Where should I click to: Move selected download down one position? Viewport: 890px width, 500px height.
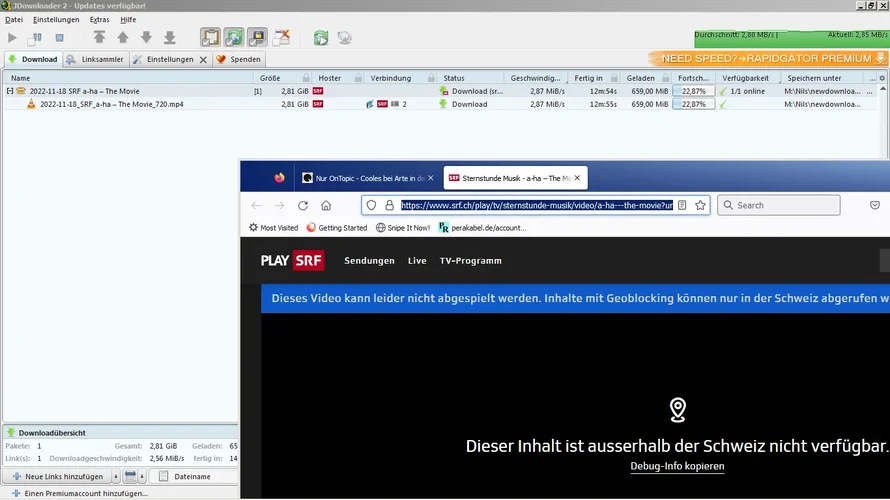point(146,37)
